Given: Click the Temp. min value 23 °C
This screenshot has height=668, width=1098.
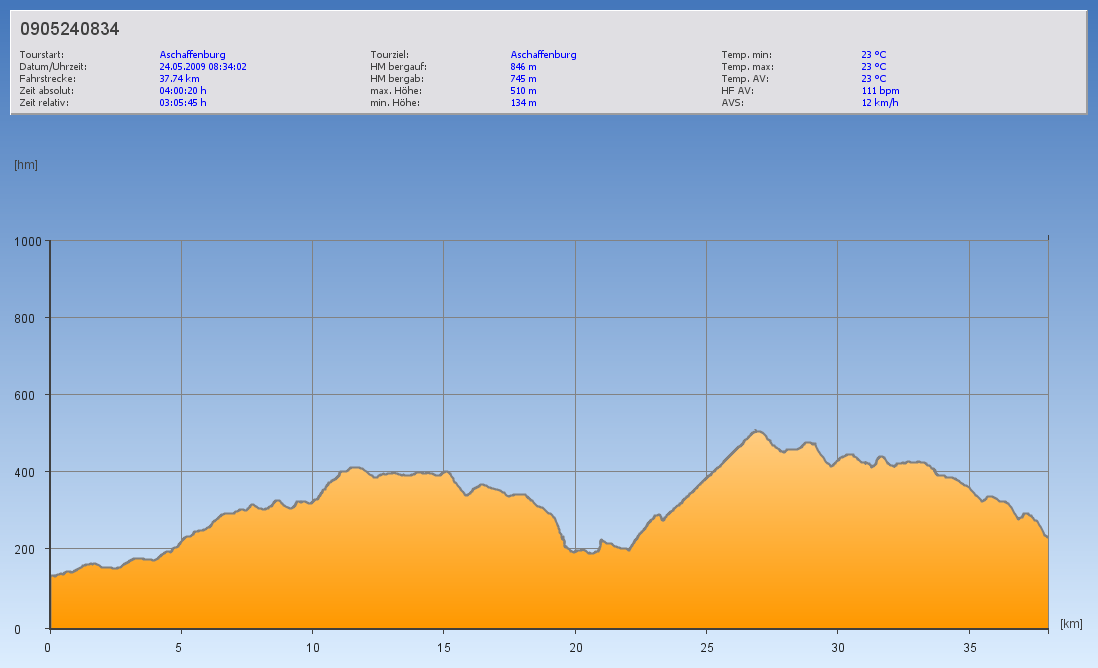Looking at the screenshot, I should 873,55.
